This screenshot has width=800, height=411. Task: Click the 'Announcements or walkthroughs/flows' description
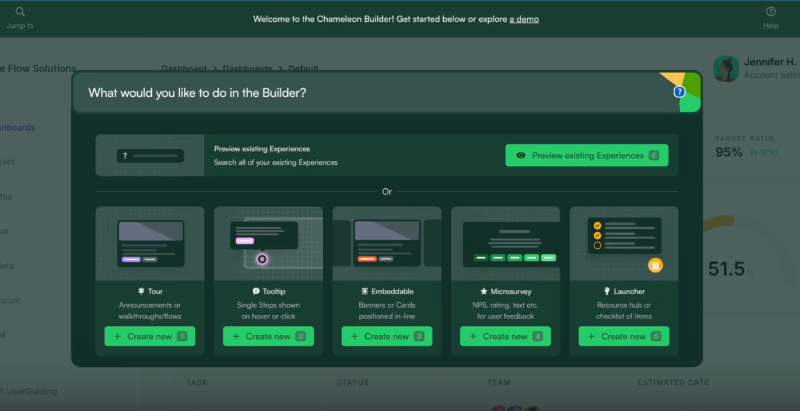pyautogui.click(x=150, y=311)
